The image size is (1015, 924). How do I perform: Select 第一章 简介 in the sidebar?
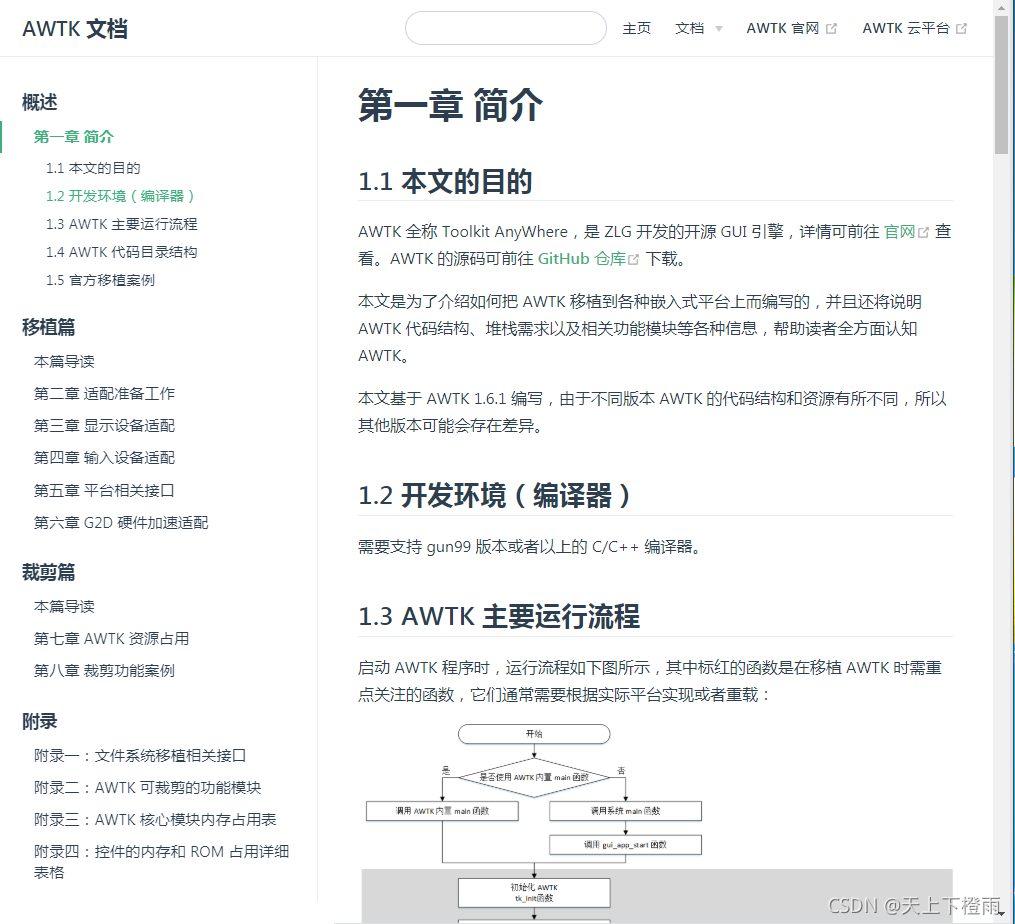74,137
